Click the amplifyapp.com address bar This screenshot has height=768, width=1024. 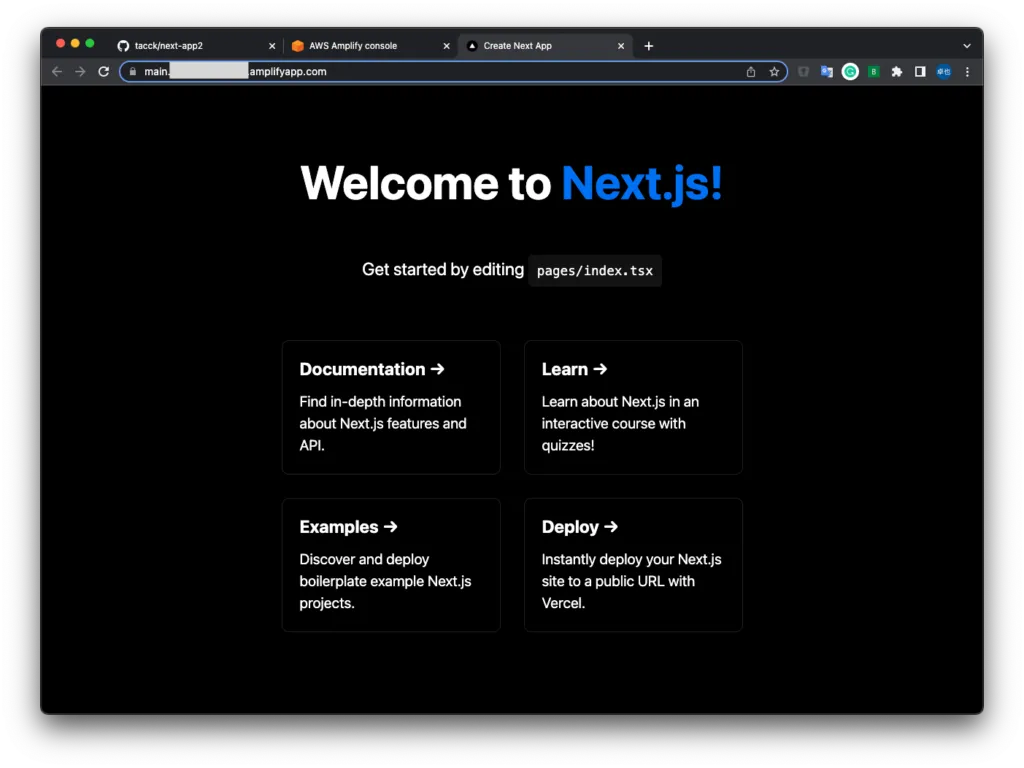(450, 72)
